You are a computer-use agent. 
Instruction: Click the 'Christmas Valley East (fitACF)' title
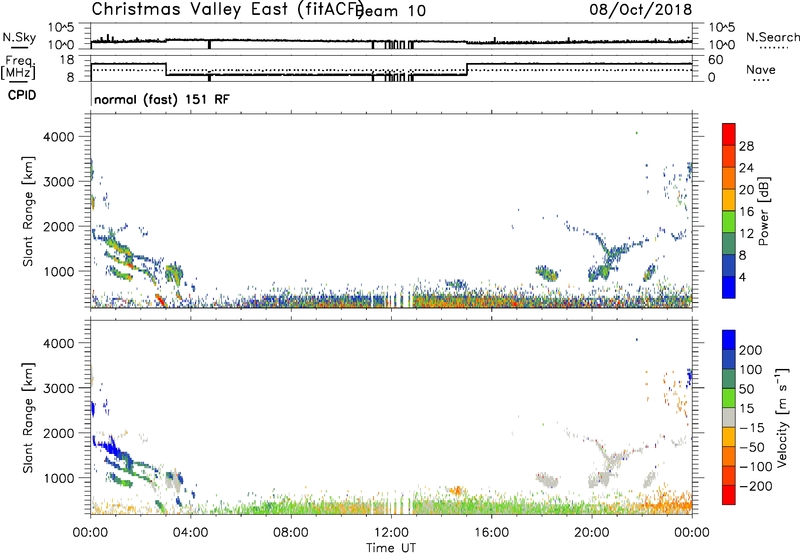[227, 10]
